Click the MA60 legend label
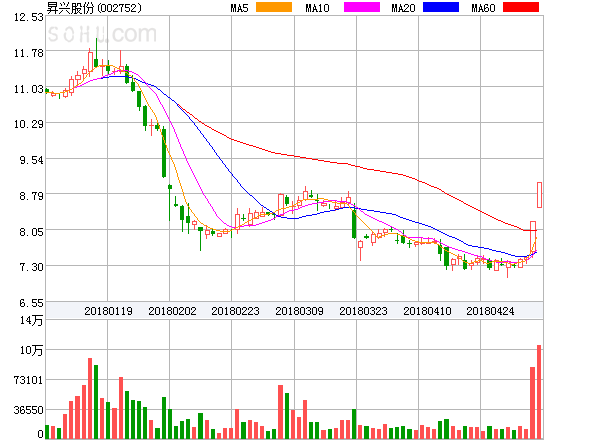 (x=483, y=8)
